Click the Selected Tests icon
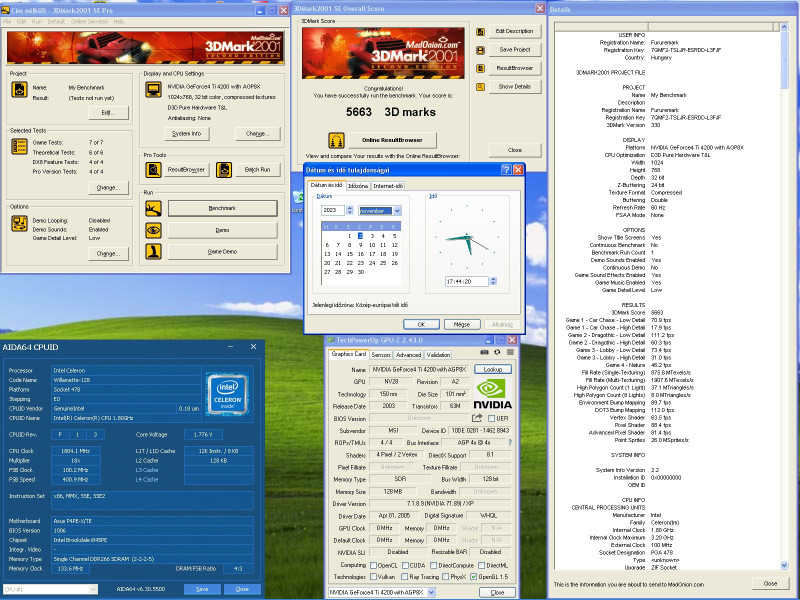 coord(19,146)
